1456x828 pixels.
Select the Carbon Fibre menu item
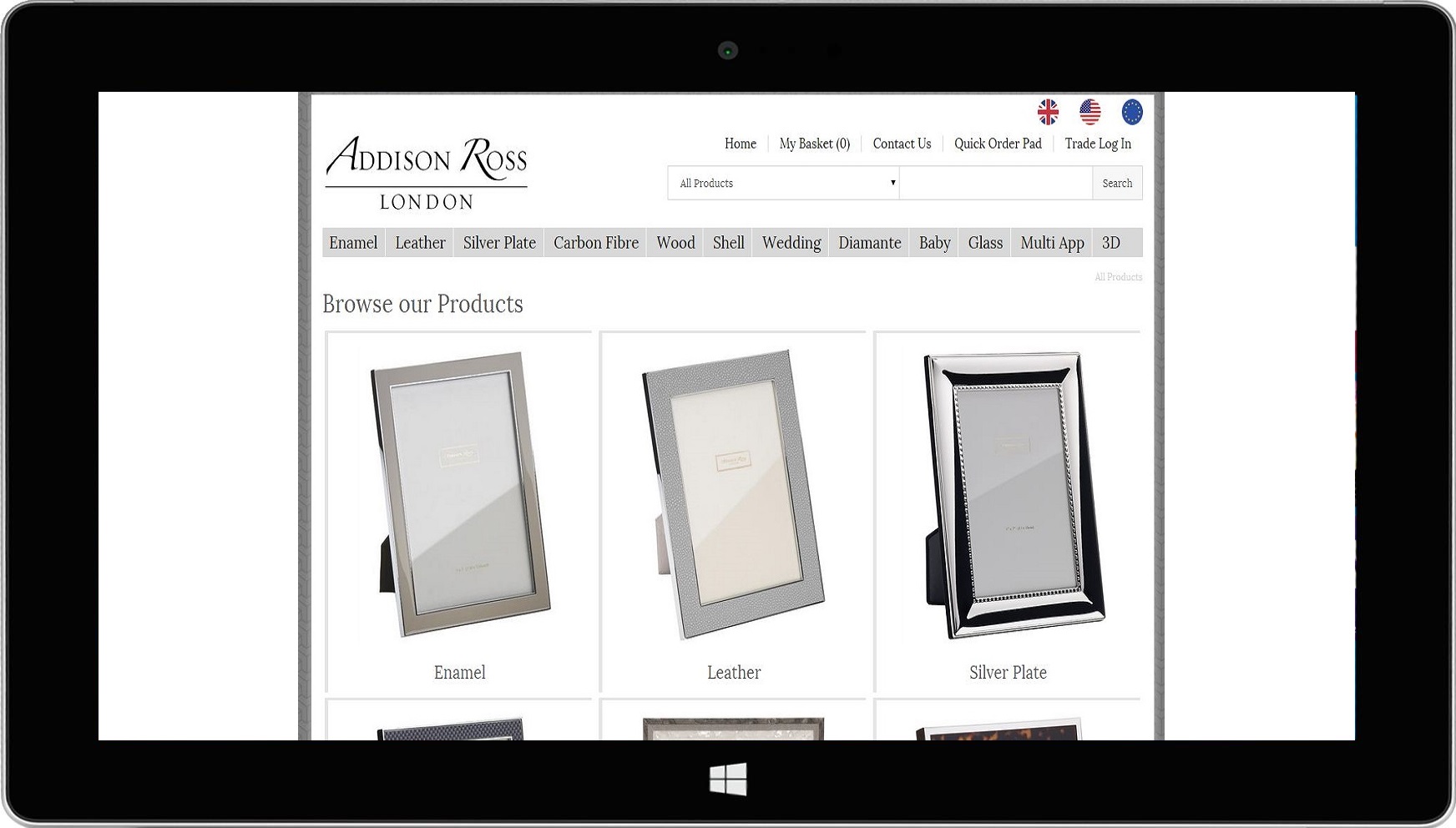pyautogui.click(x=595, y=243)
